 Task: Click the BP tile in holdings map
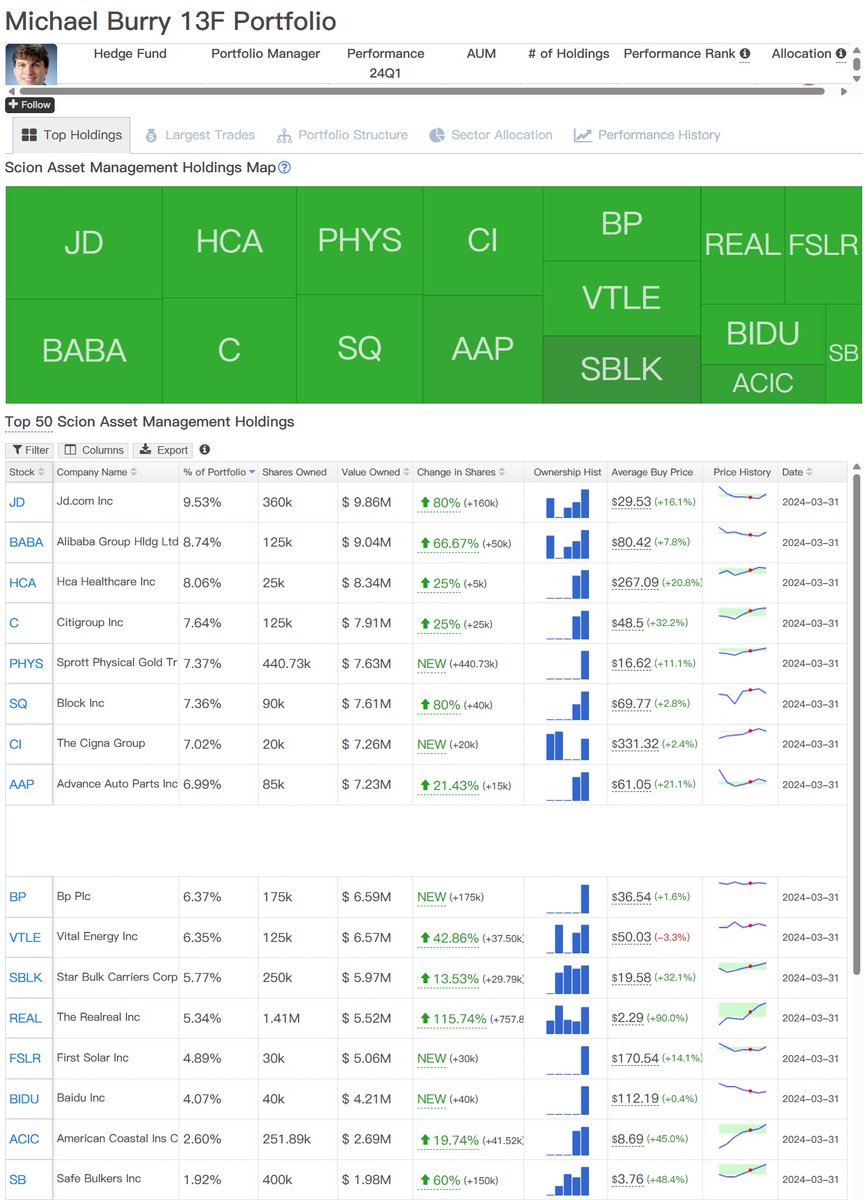pyautogui.click(x=621, y=224)
